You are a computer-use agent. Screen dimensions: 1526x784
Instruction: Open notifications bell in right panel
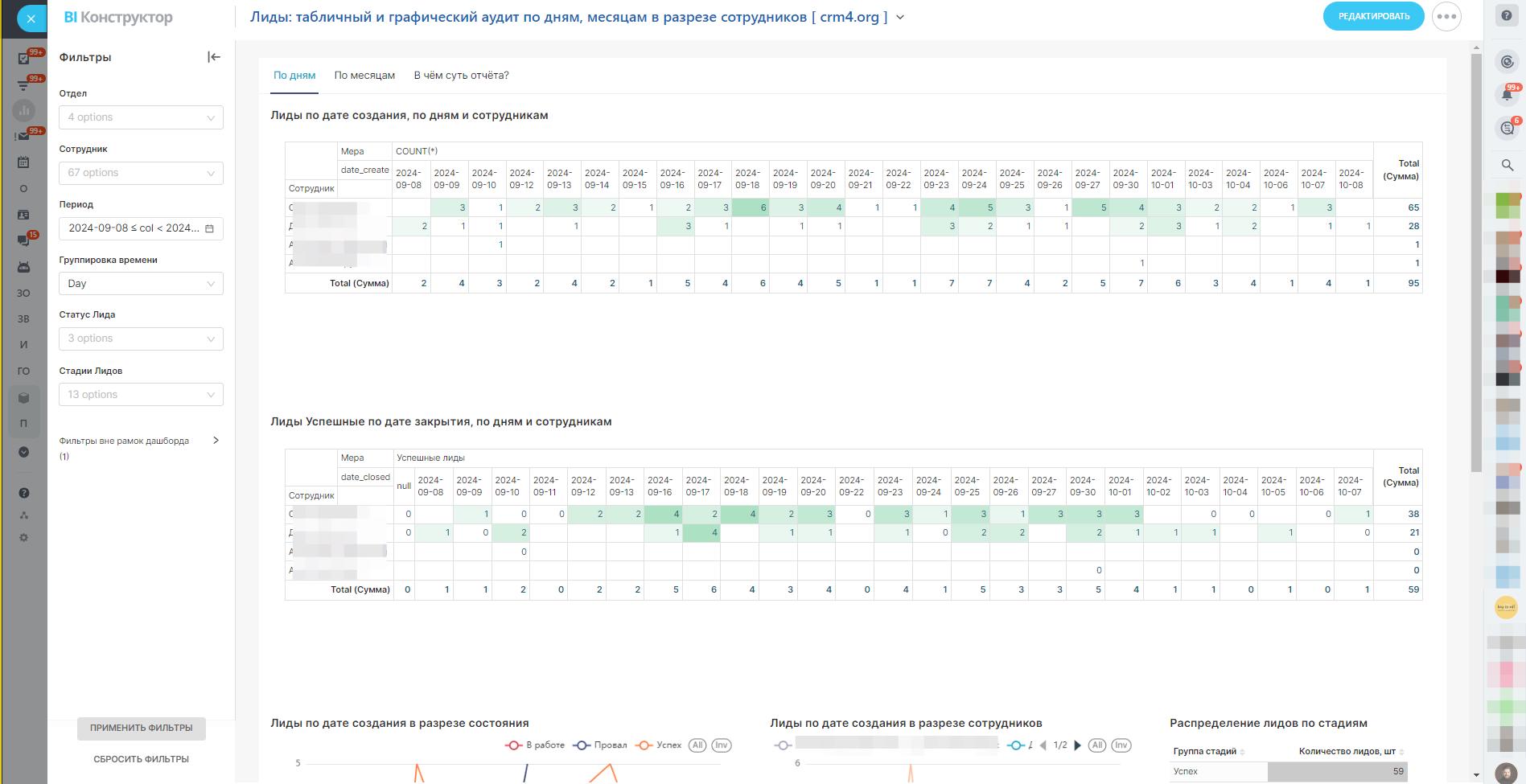pyautogui.click(x=1507, y=95)
